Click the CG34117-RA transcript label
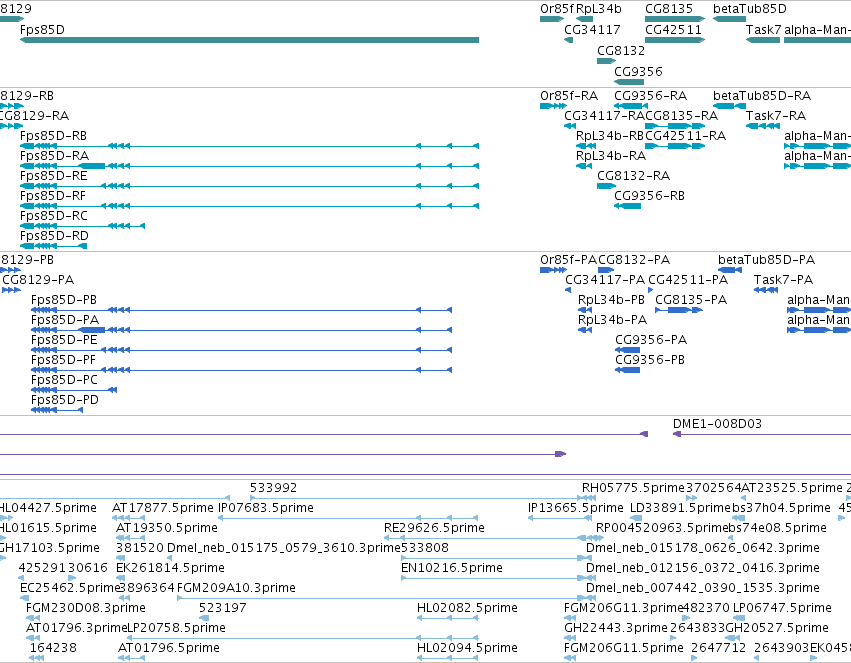Screen dimensions: 851x663 604,116
